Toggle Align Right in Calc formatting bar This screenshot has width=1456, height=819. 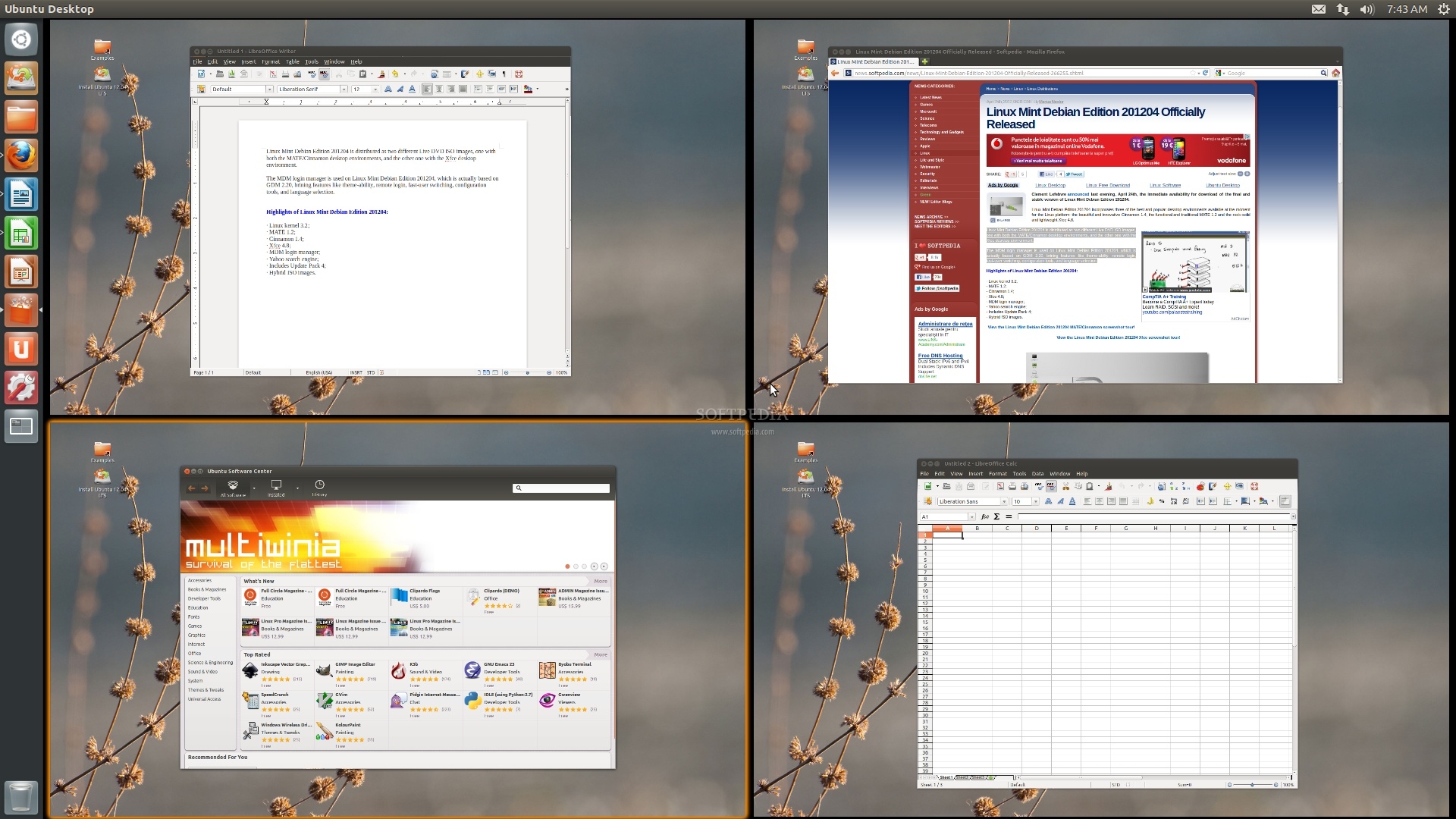tap(1111, 501)
